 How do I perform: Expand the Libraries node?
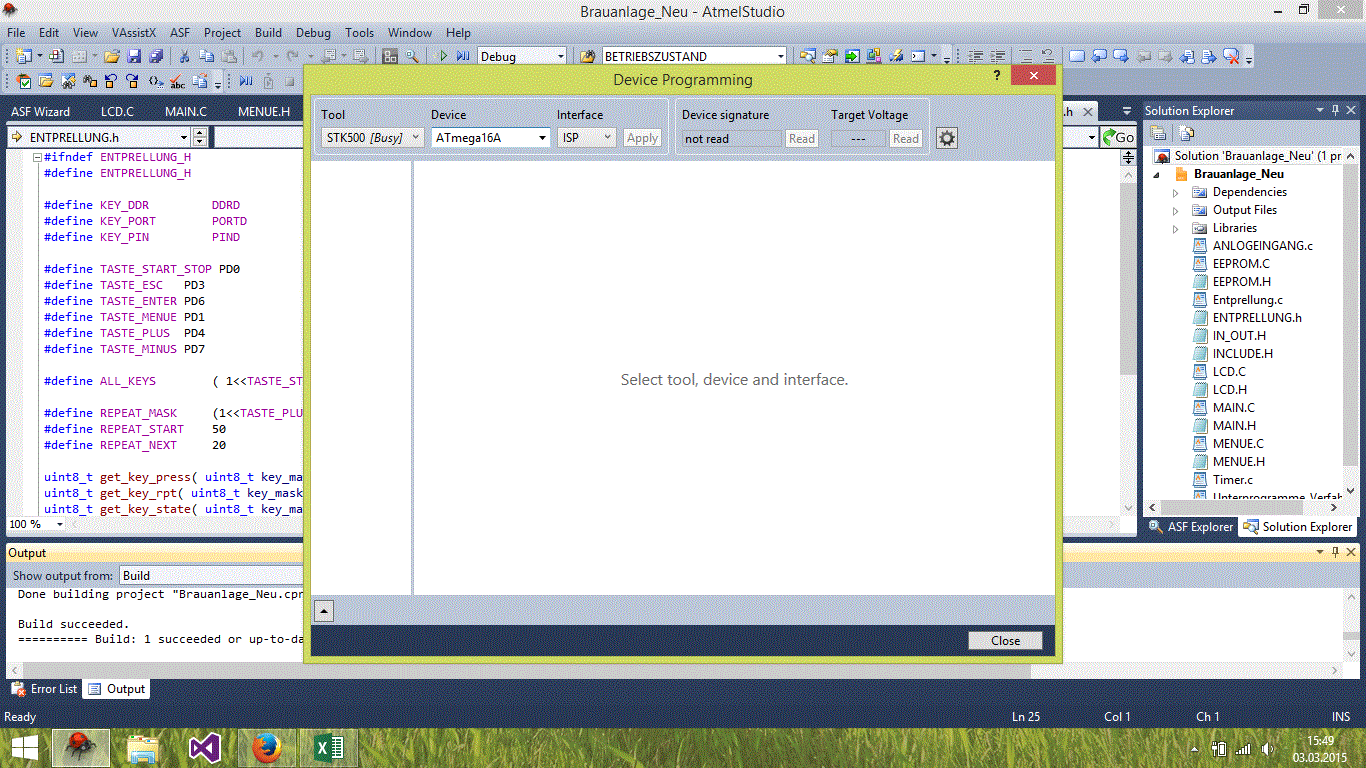click(x=1176, y=228)
